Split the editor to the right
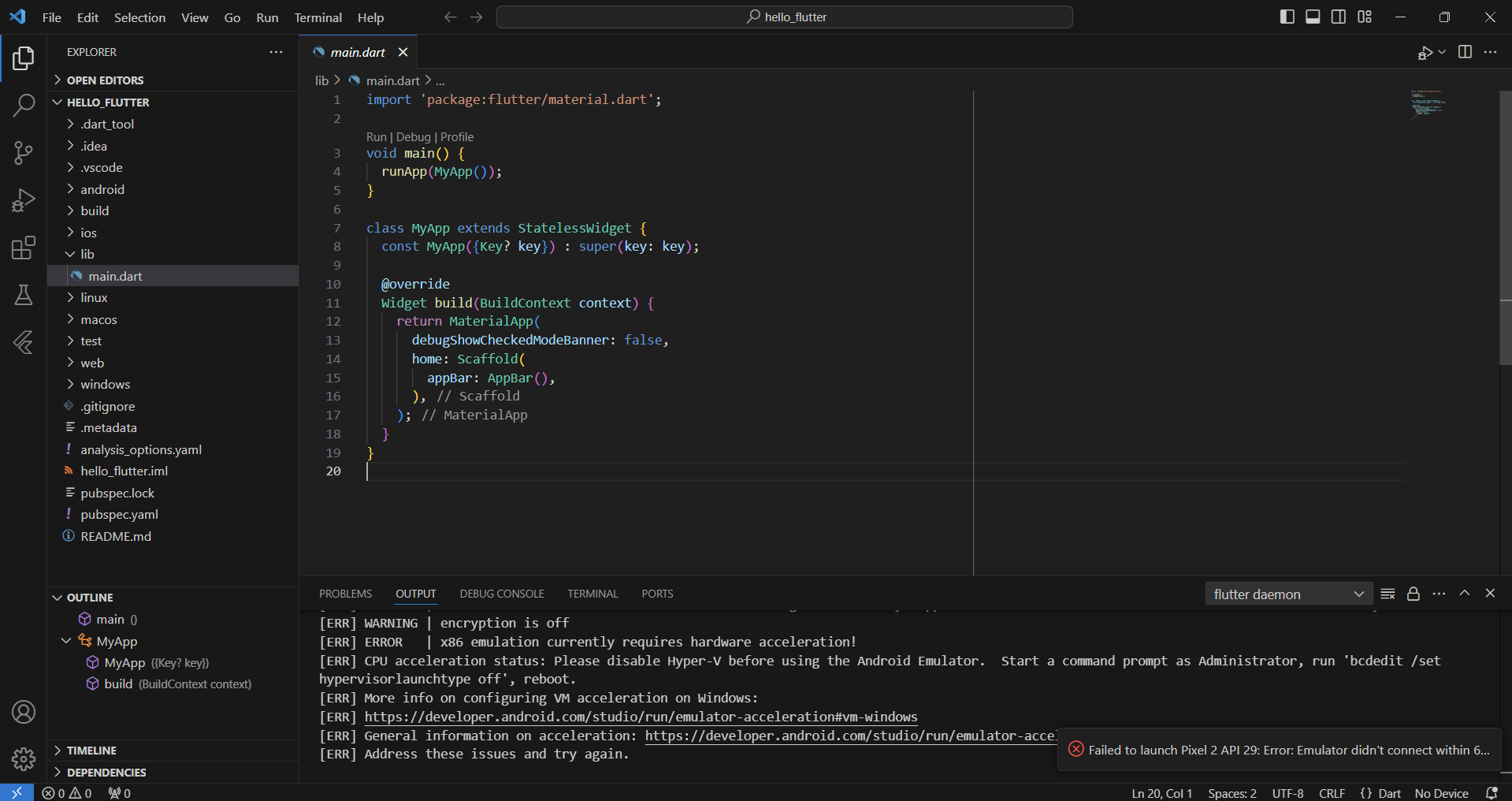This screenshot has width=1512, height=801. click(x=1465, y=52)
